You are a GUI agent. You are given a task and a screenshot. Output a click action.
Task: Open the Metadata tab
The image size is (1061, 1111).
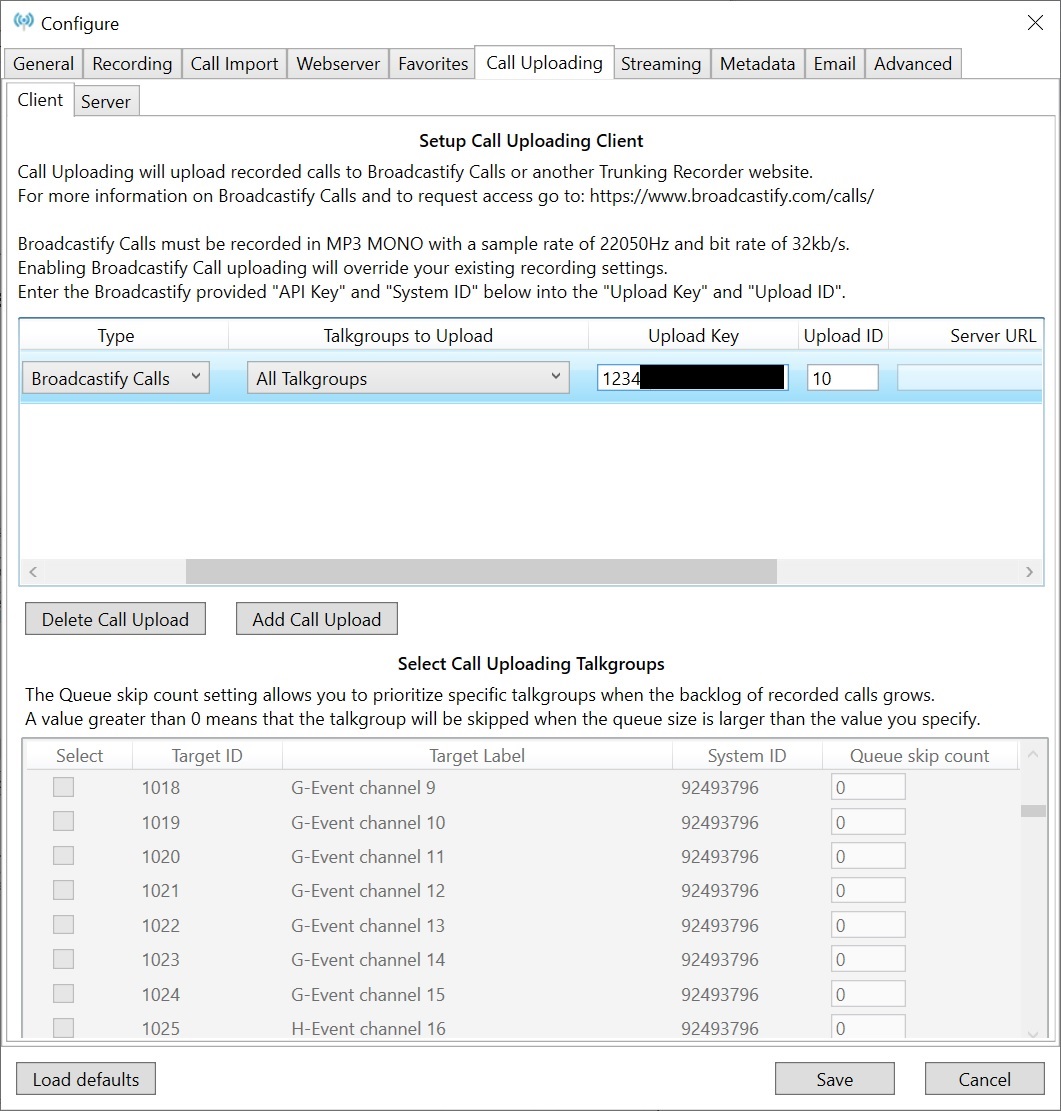click(x=758, y=64)
